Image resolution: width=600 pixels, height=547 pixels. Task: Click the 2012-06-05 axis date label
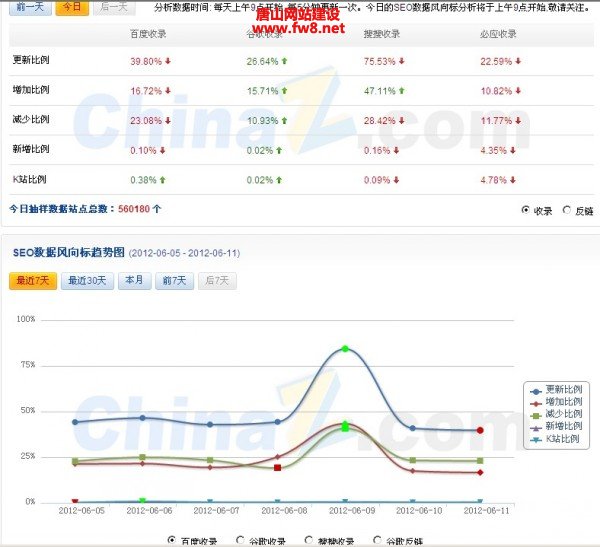tap(82, 511)
